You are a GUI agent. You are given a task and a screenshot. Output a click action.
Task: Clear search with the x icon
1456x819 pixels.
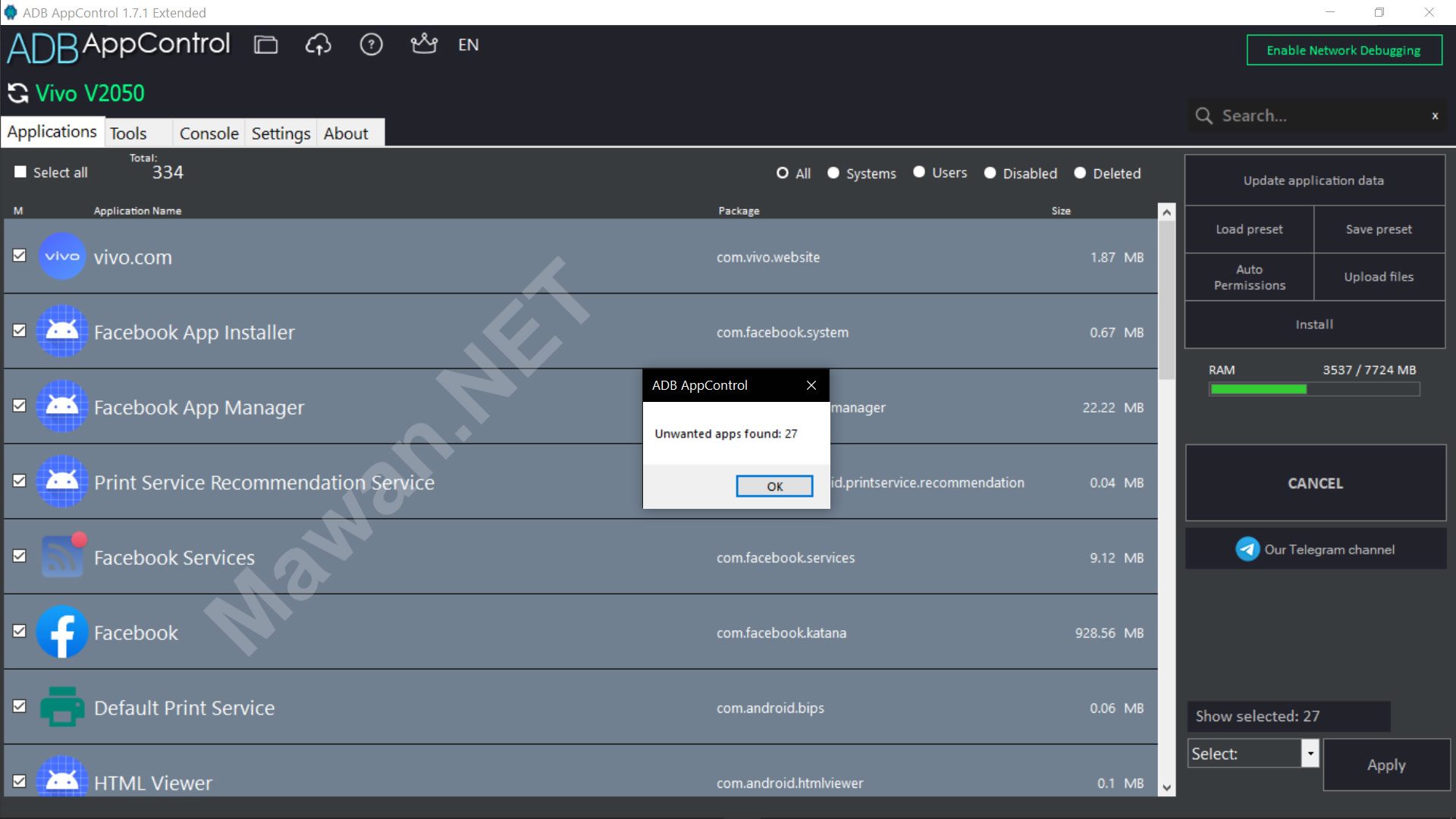tap(1435, 116)
